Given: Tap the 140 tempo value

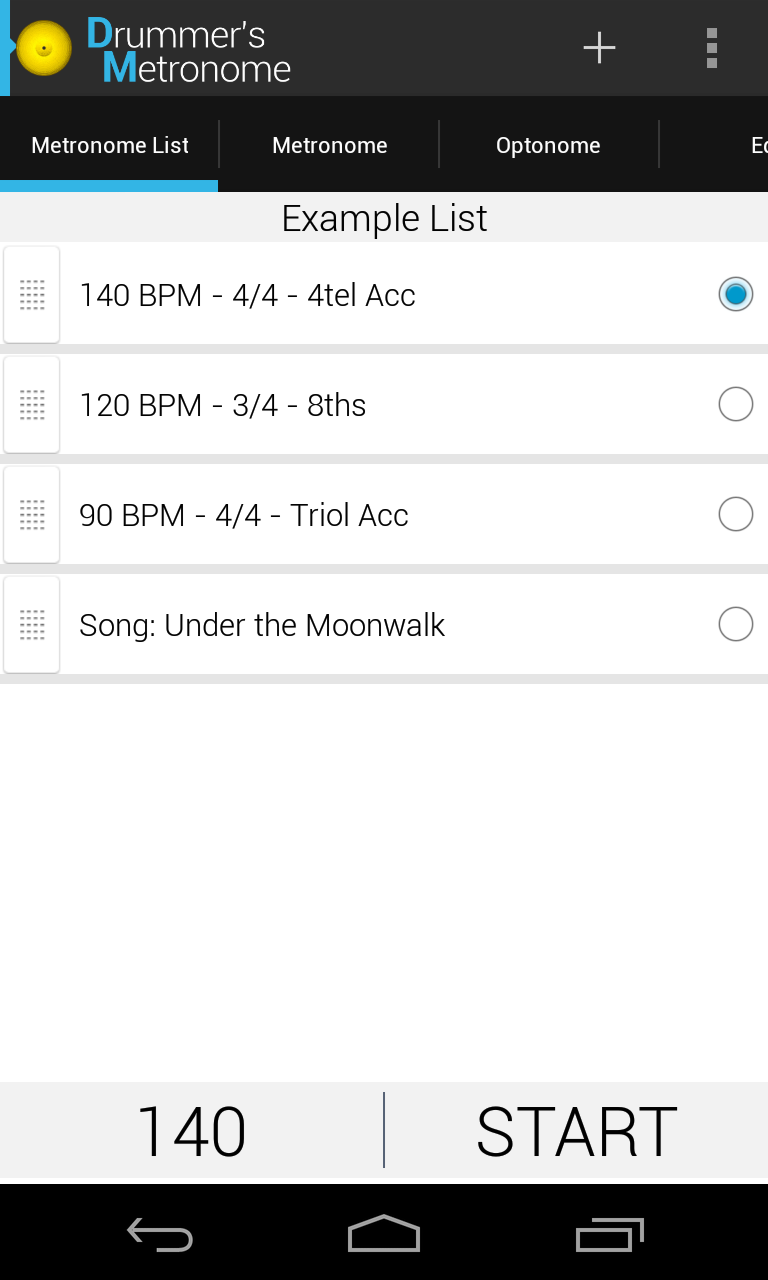Looking at the screenshot, I should pos(191,1131).
